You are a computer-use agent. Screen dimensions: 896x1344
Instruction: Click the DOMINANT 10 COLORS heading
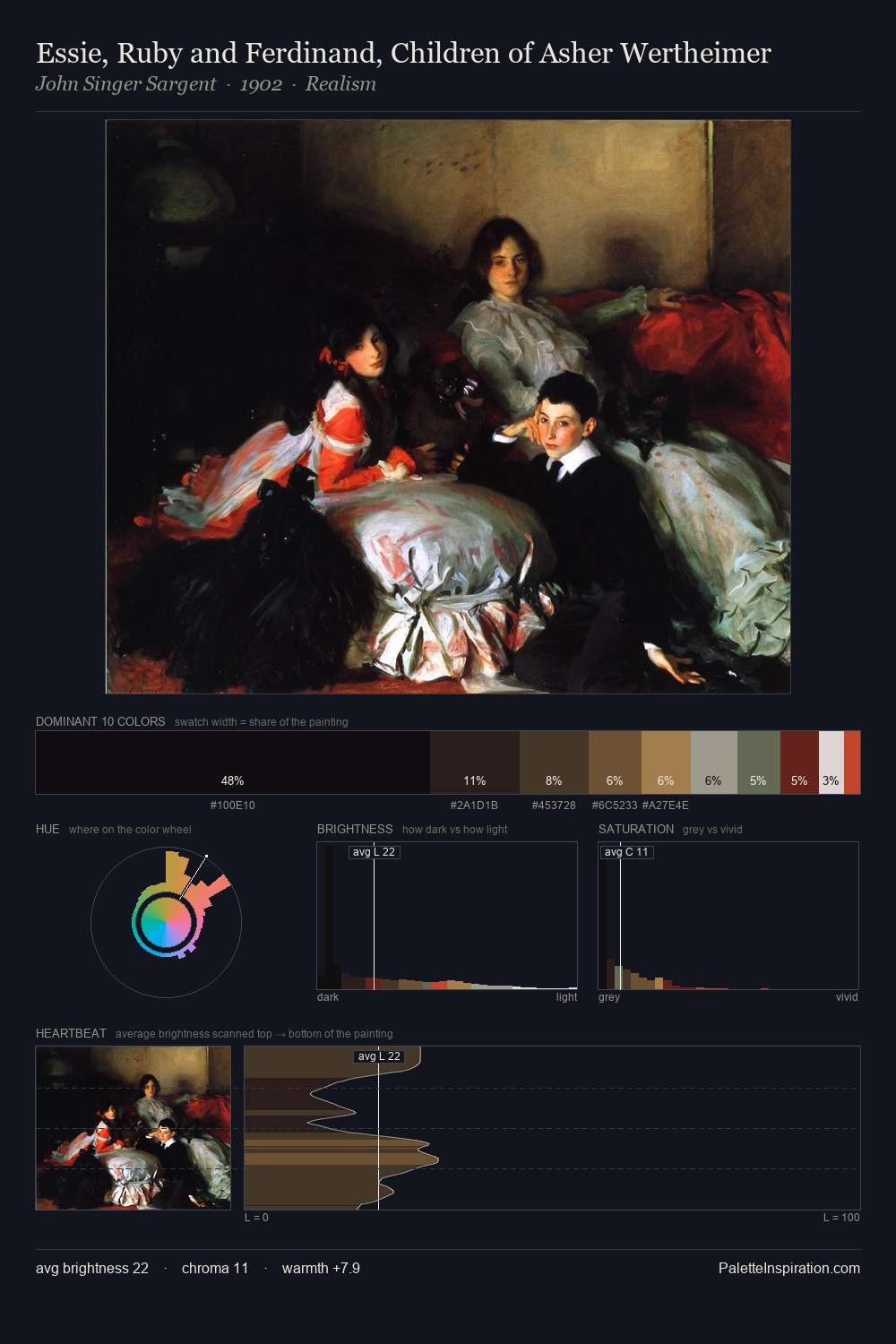click(100, 721)
